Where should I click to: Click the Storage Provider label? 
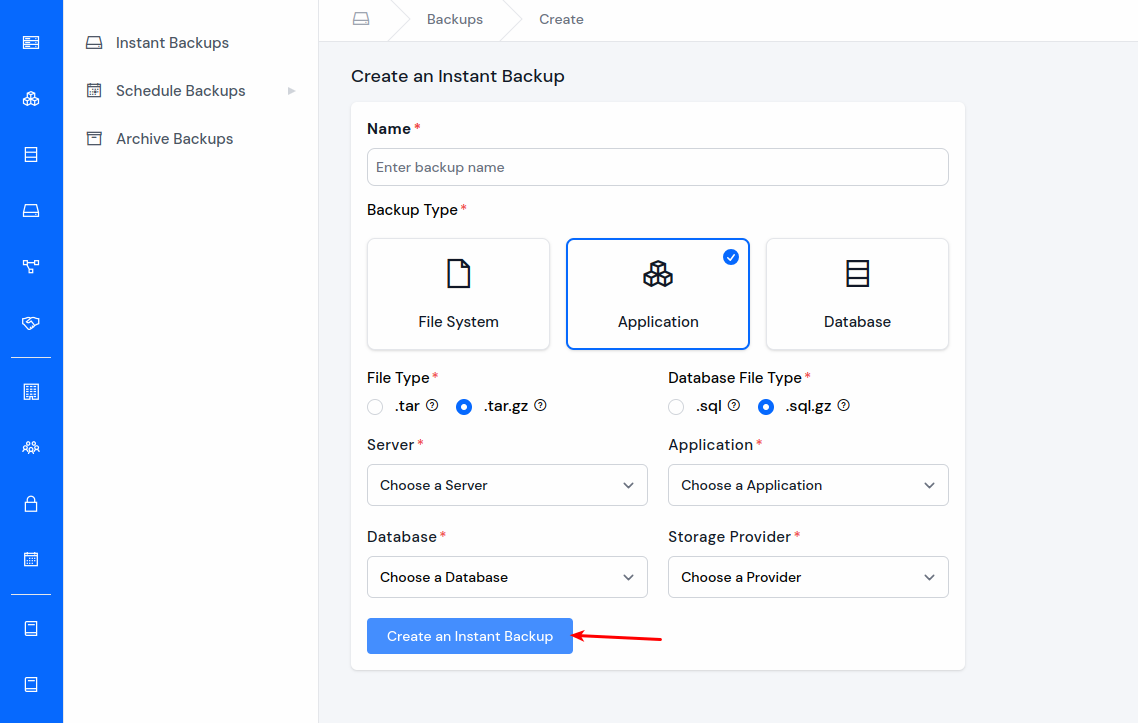[729, 536]
